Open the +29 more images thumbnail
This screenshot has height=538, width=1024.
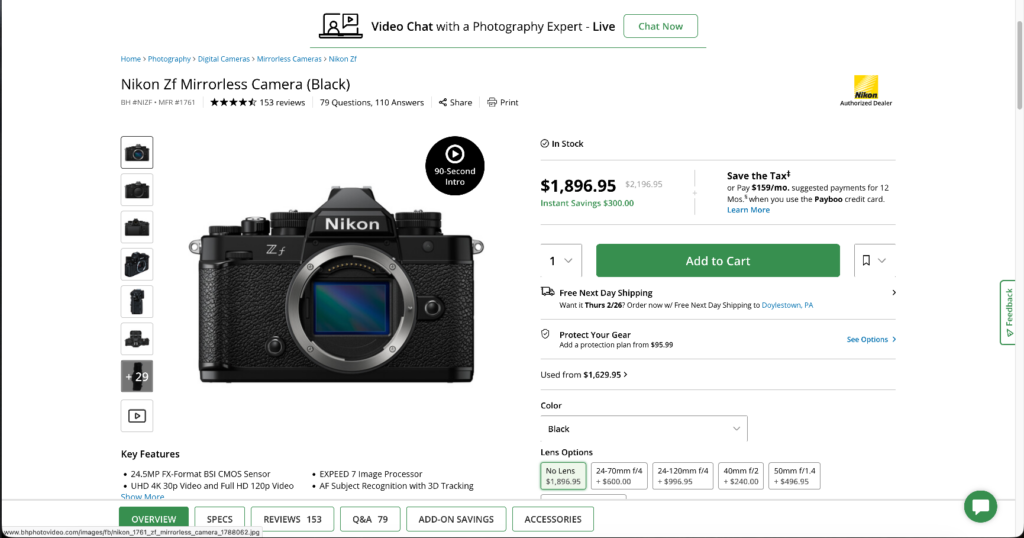coord(137,377)
